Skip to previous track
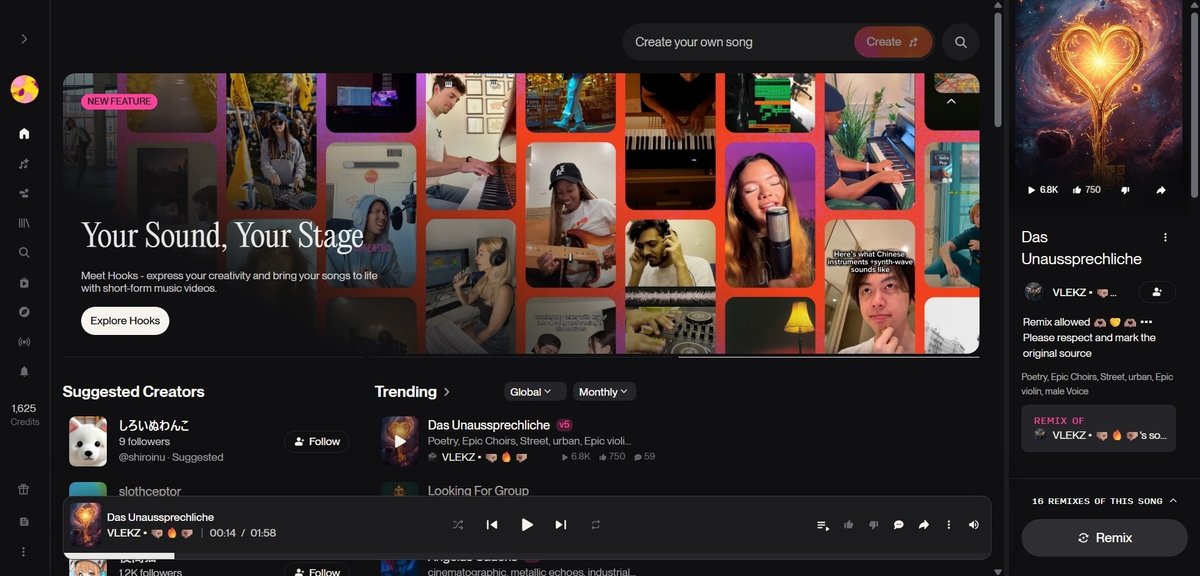1200x576 pixels. tap(492, 525)
